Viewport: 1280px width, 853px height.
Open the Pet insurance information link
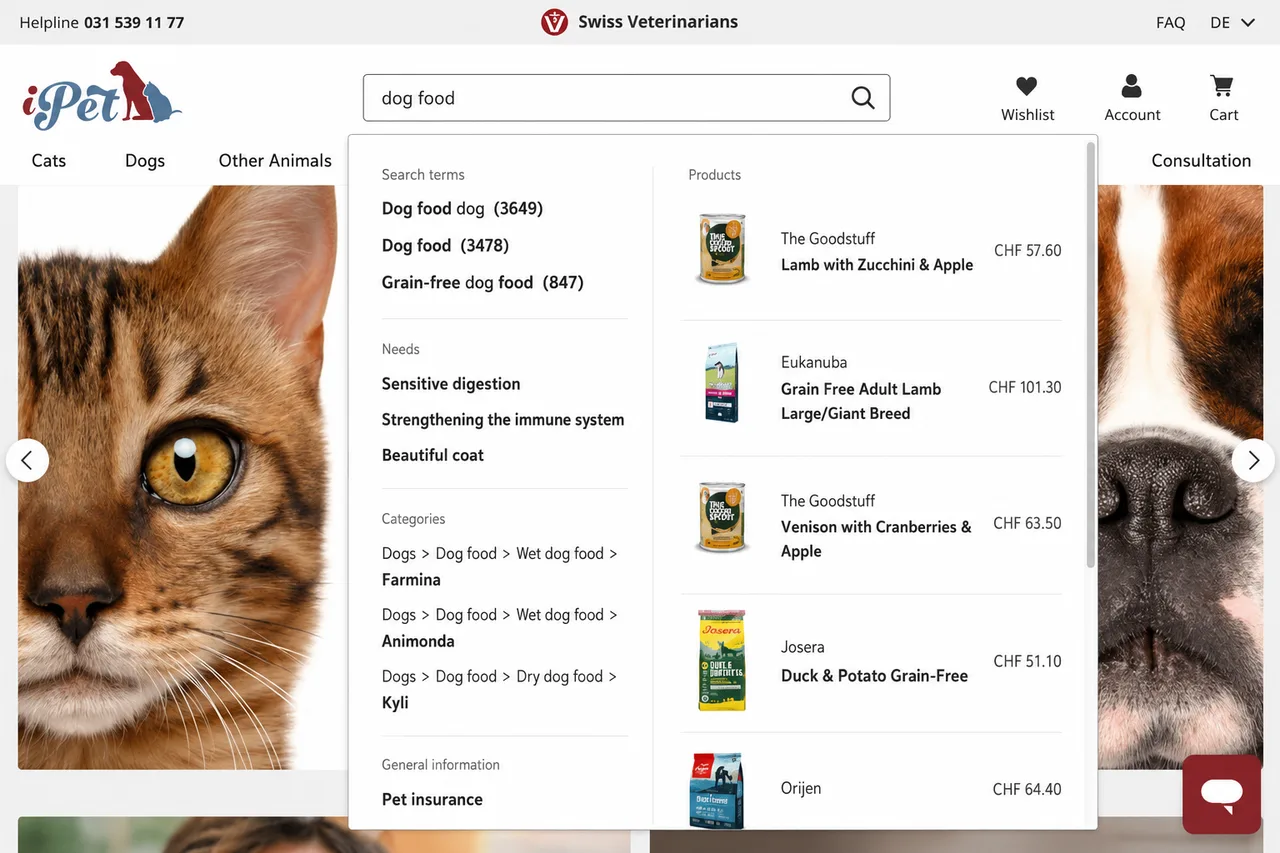[432, 799]
